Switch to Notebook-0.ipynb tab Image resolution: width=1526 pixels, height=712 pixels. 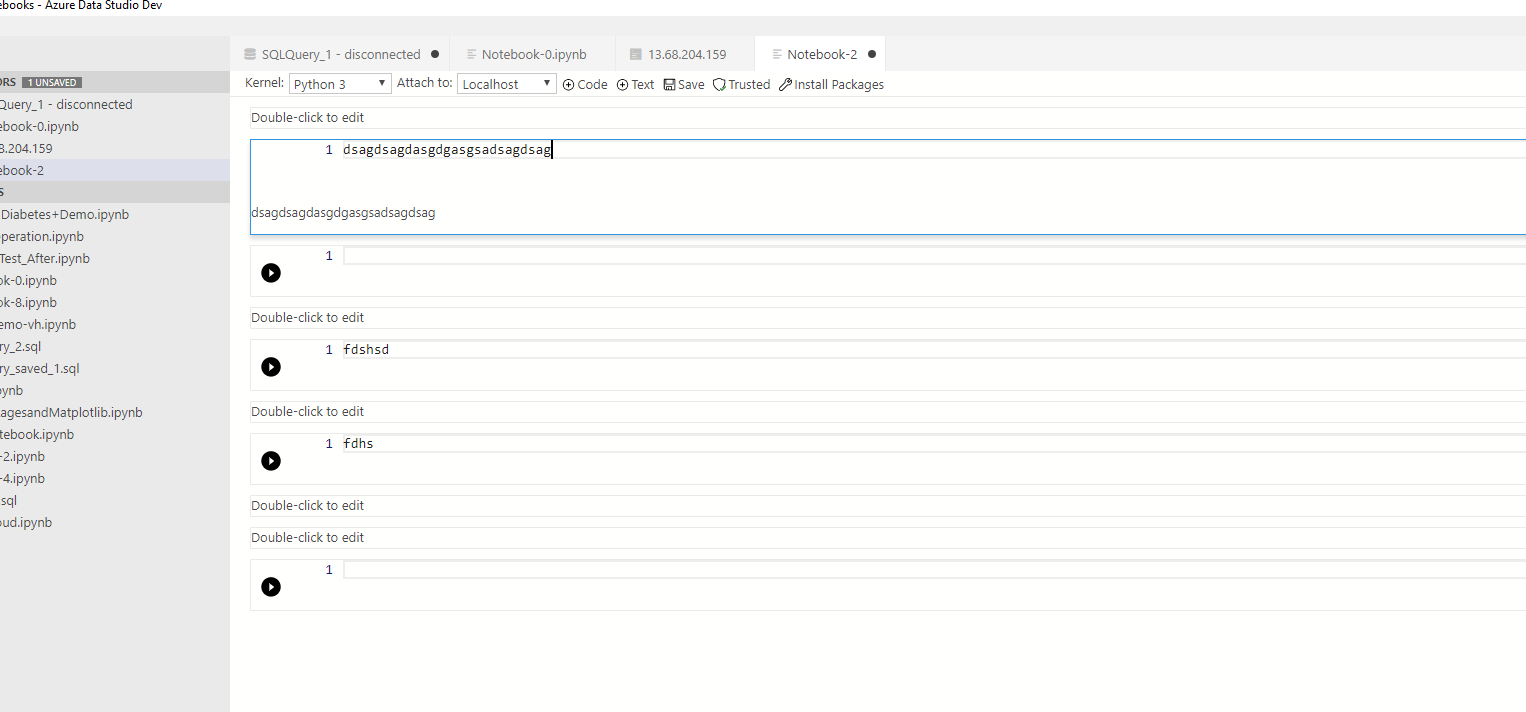pos(533,54)
